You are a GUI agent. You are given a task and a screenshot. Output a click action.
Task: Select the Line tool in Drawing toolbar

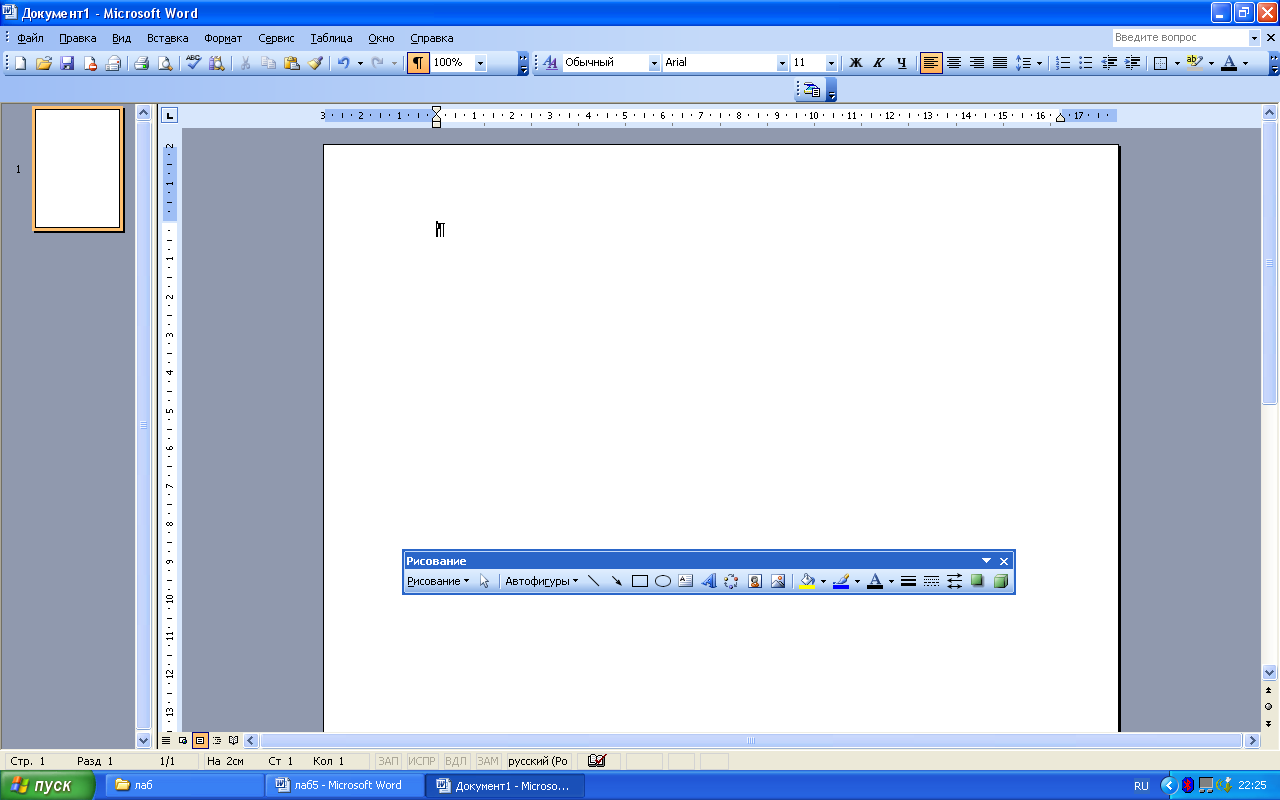pos(593,581)
